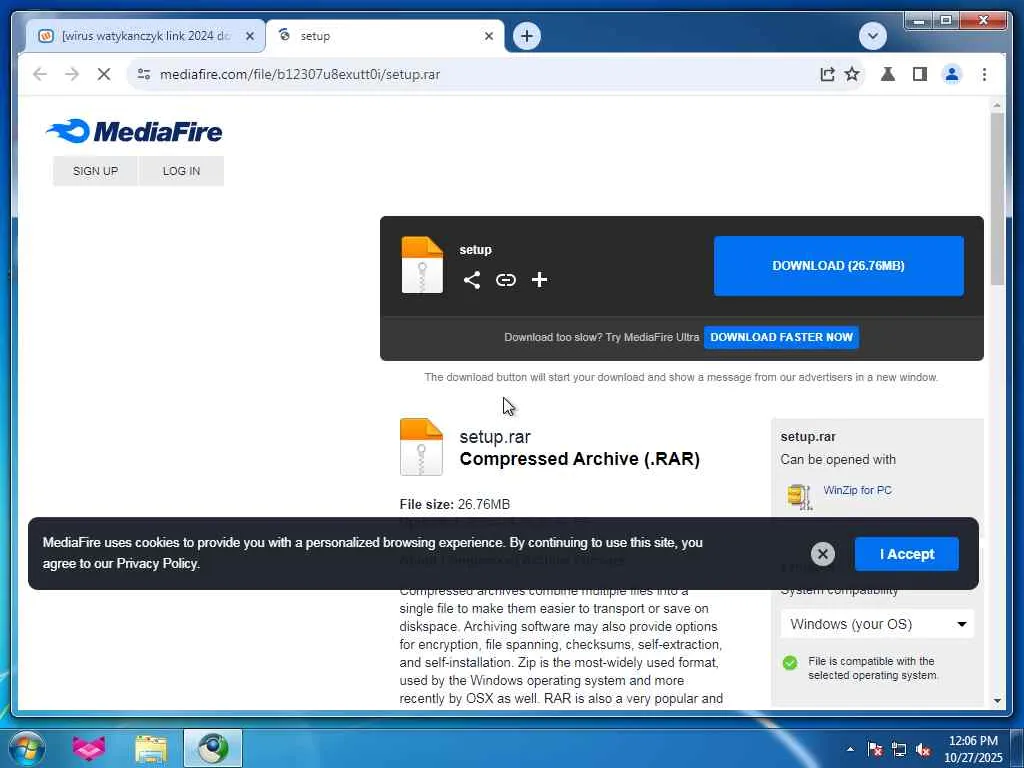The width and height of the screenshot is (1024, 768).
Task: Click the network tray icon
Action: pos(899,749)
